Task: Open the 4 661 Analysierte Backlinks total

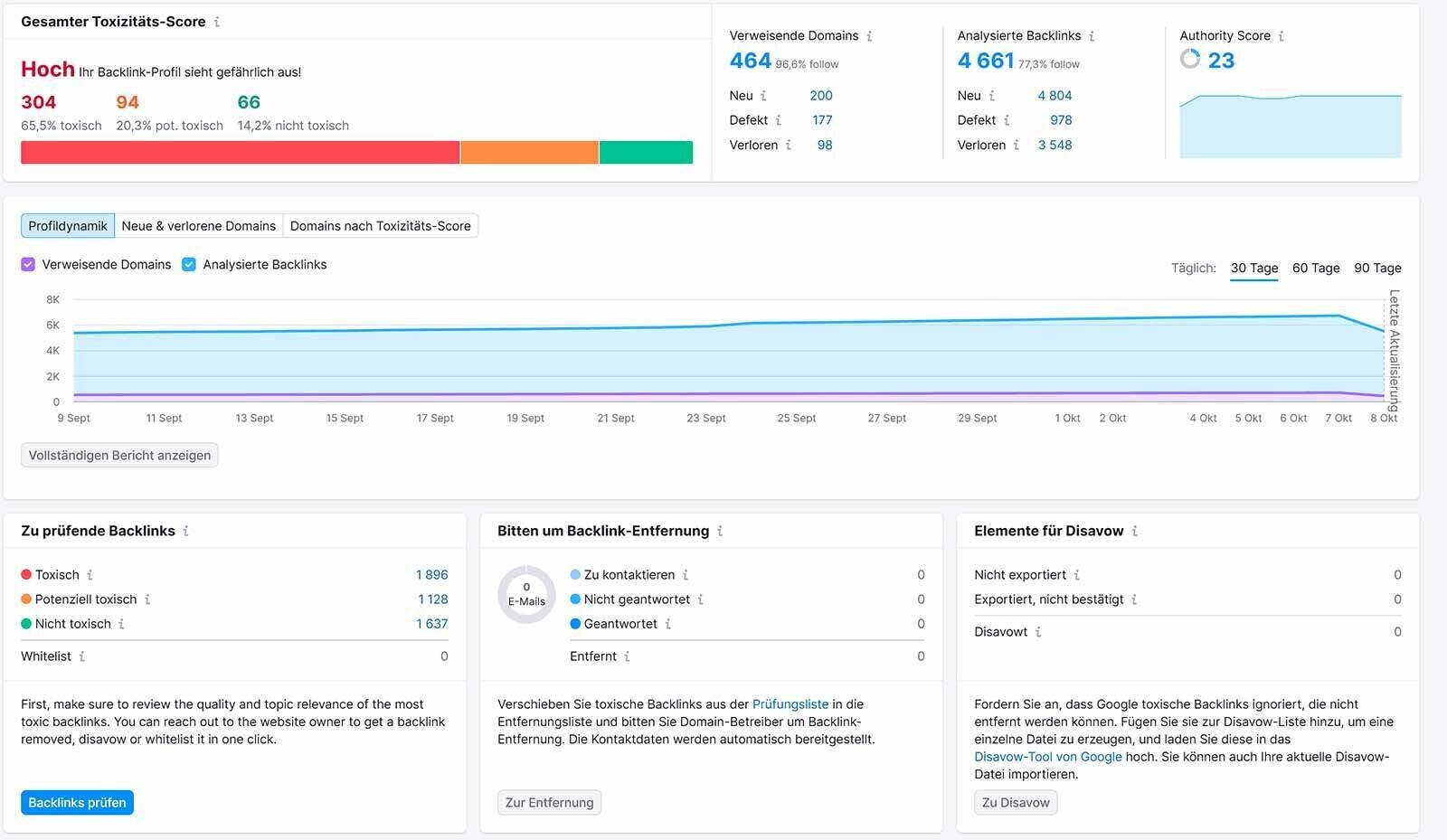Action: 986,61
